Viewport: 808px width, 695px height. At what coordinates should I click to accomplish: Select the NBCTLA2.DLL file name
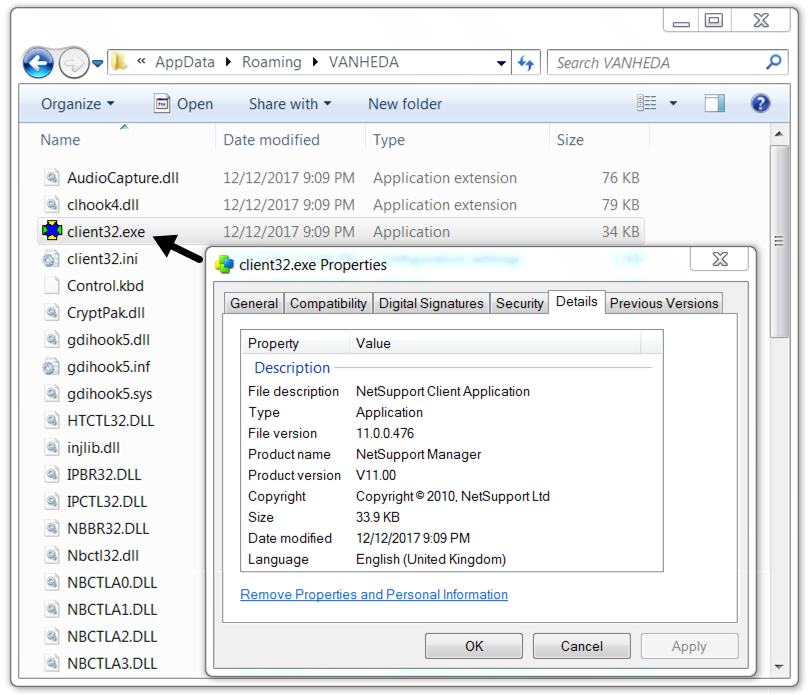coord(112,636)
